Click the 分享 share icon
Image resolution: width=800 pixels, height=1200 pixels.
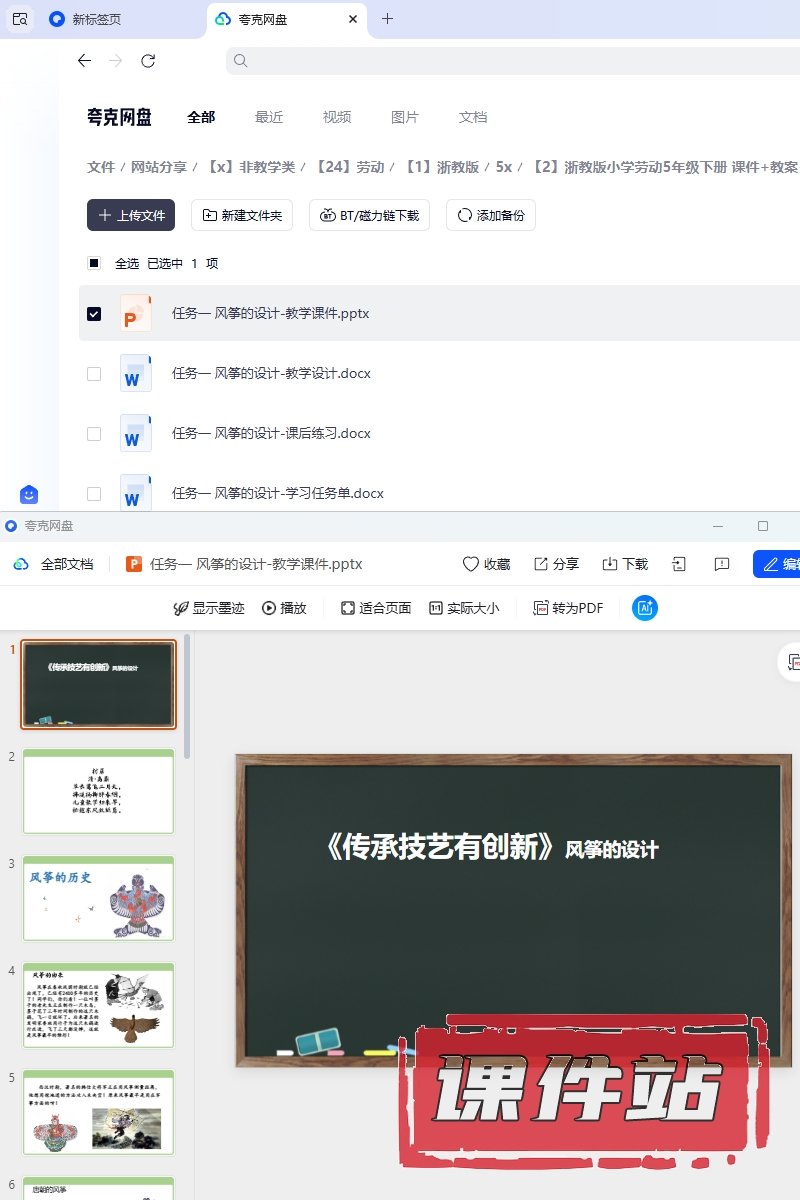pos(541,564)
